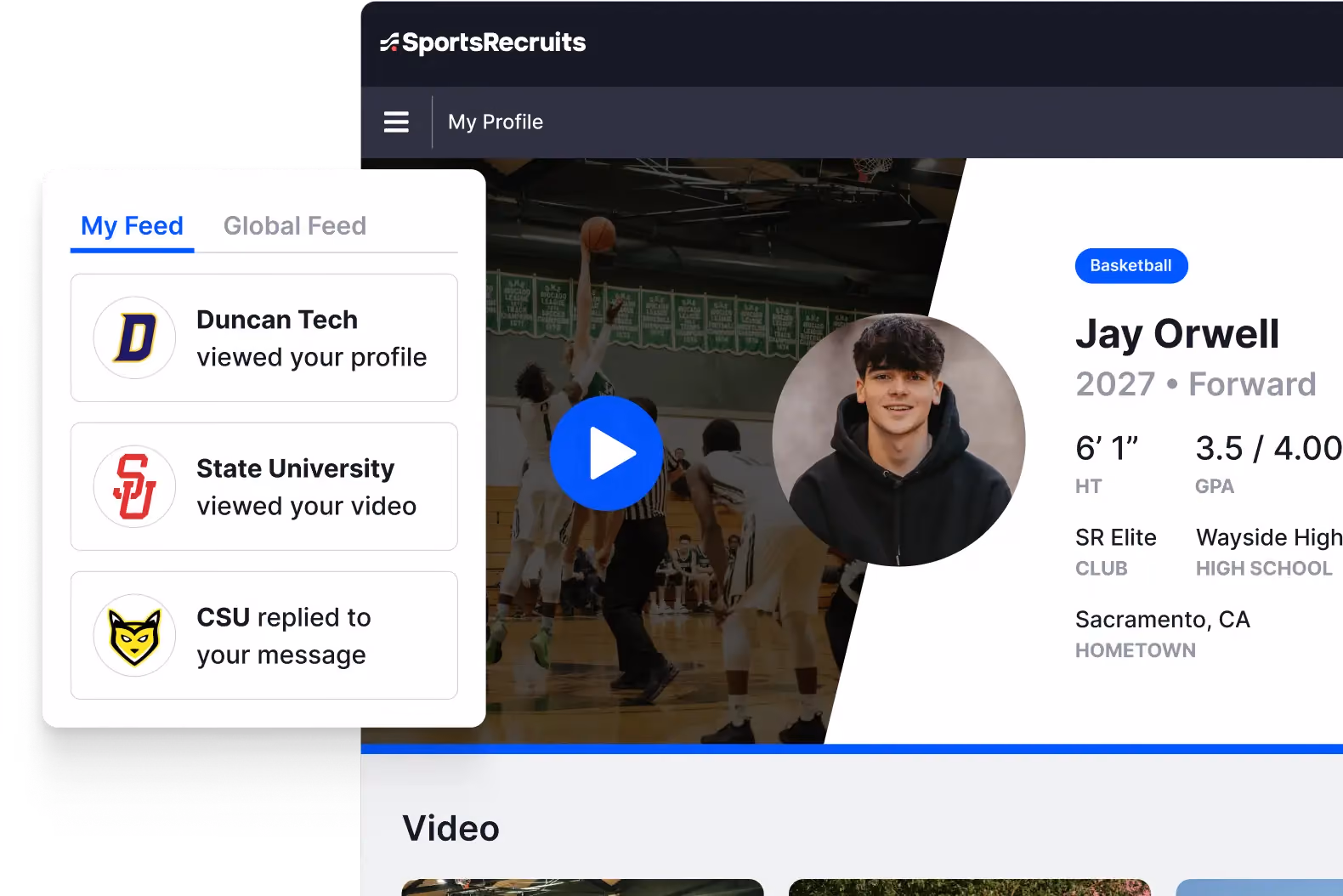Viewport: 1343px width, 896px height.
Task: Select the My Feed tab
Action: (132, 226)
